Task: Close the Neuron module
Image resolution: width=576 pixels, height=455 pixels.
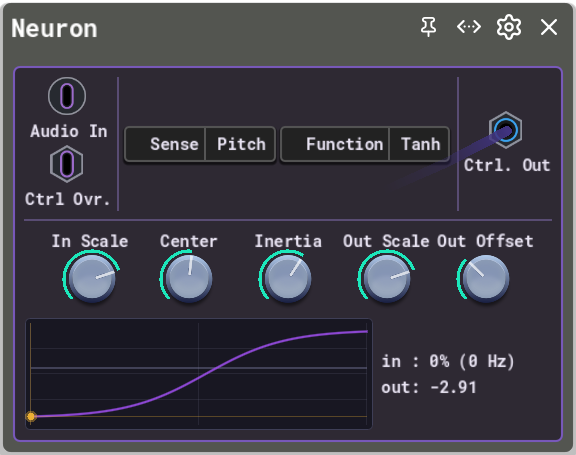Action: pyautogui.click(x=549, y=27)
